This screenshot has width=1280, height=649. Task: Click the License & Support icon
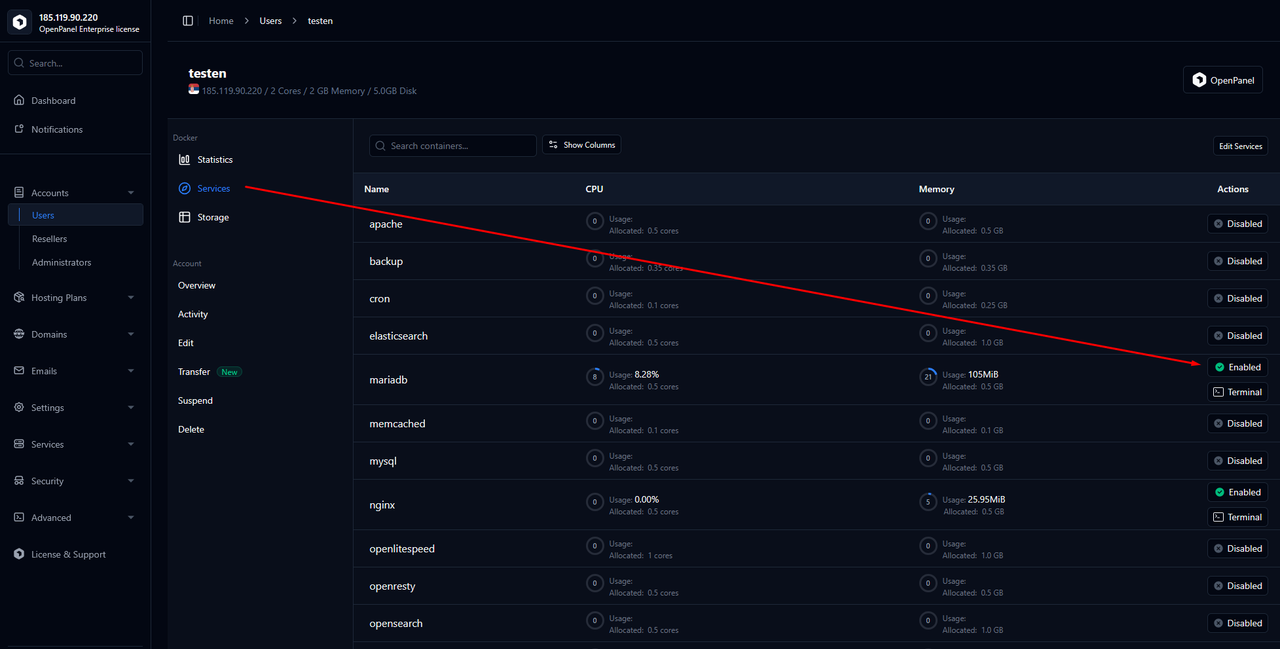pos(19,555)
